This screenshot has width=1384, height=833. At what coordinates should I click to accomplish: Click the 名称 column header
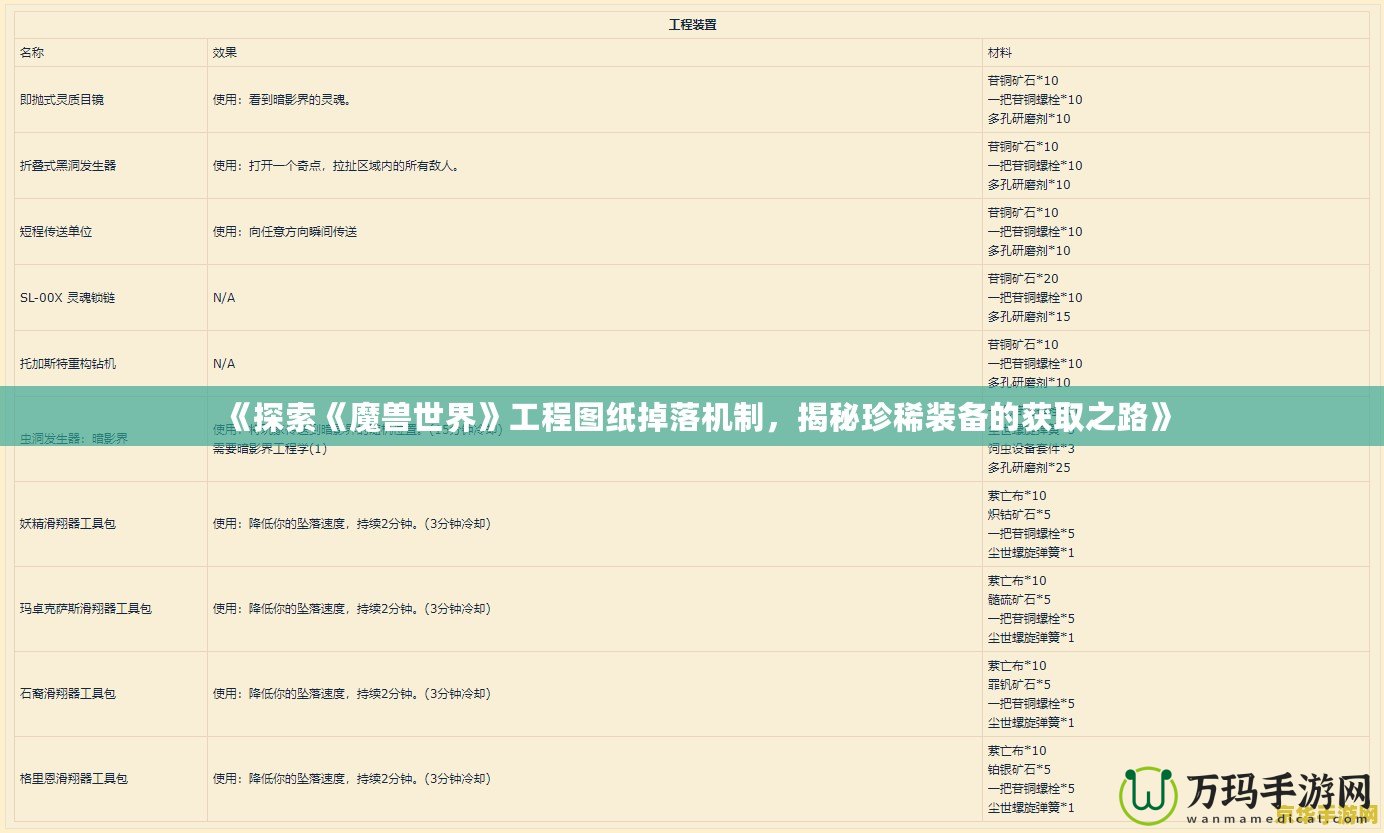point(32,52)
